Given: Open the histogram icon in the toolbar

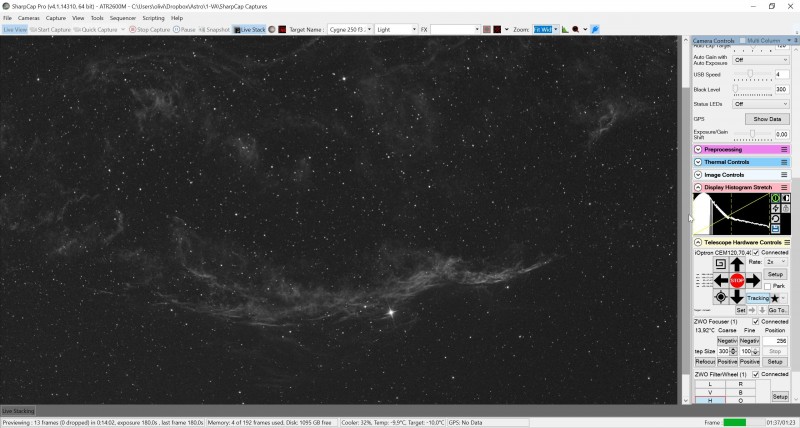Looking at the screenshot, I should (x=565, y=30).
